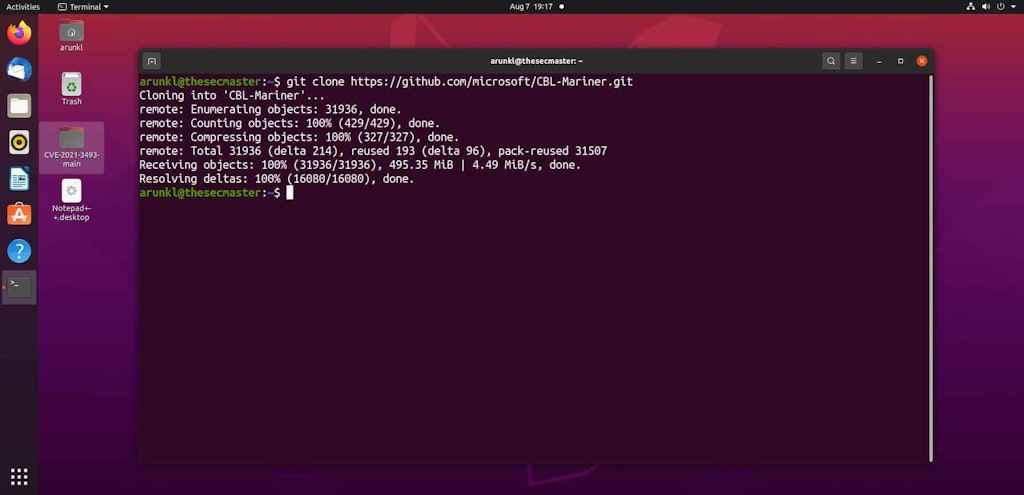Open the terminal search function
The height and width of the screenshot is (495, 1024).
[x=831, y=61]
